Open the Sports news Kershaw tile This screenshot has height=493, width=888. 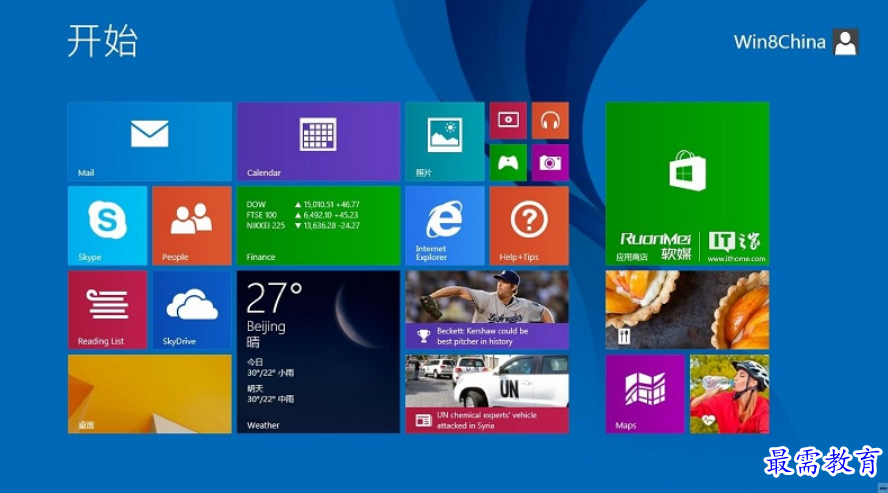click(487, 310)
